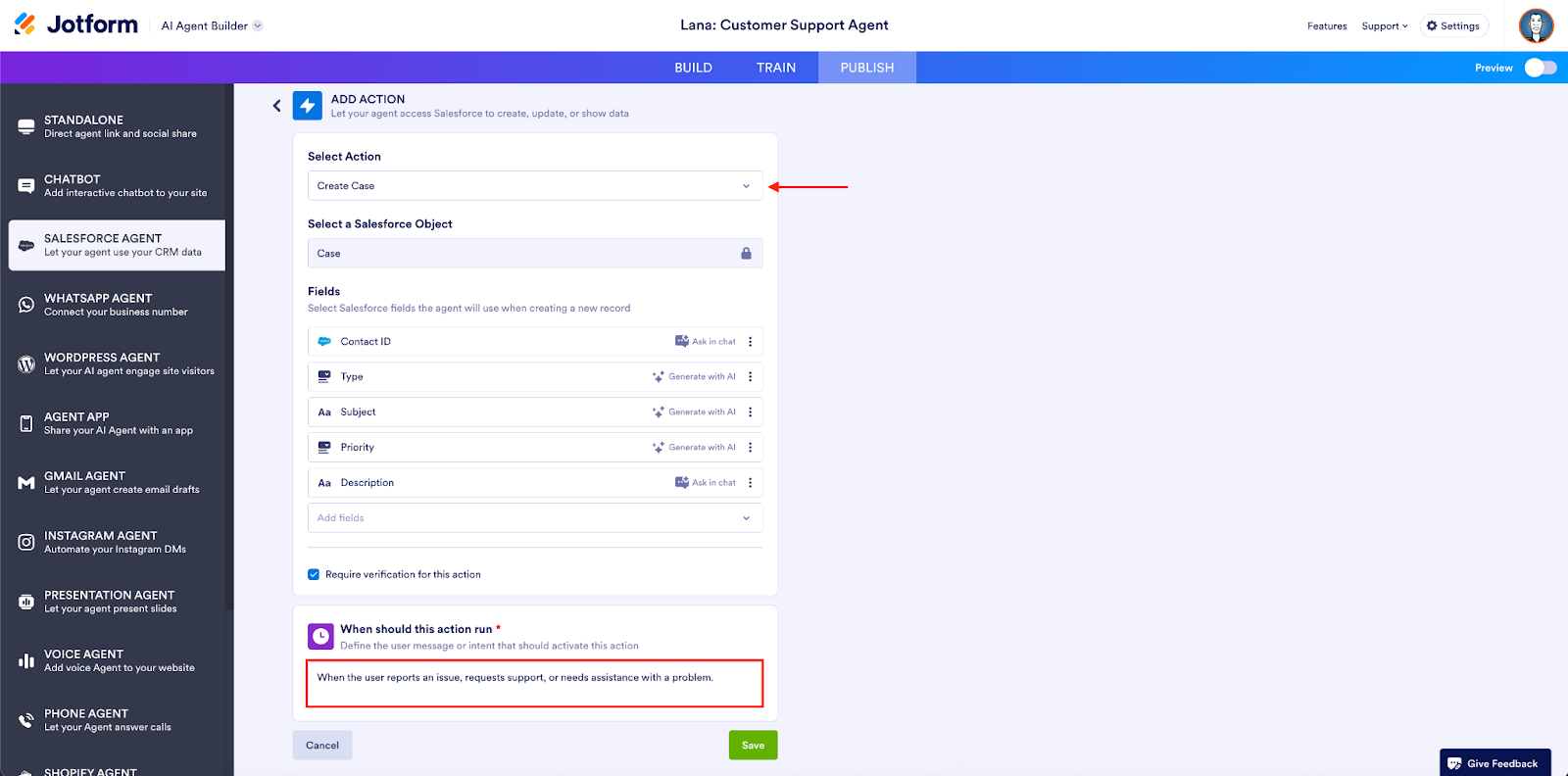Click the Gmail Agent envelope icon
This screenshot has height=776, width=1568.
pyautogui.click(x=26, y=483)
